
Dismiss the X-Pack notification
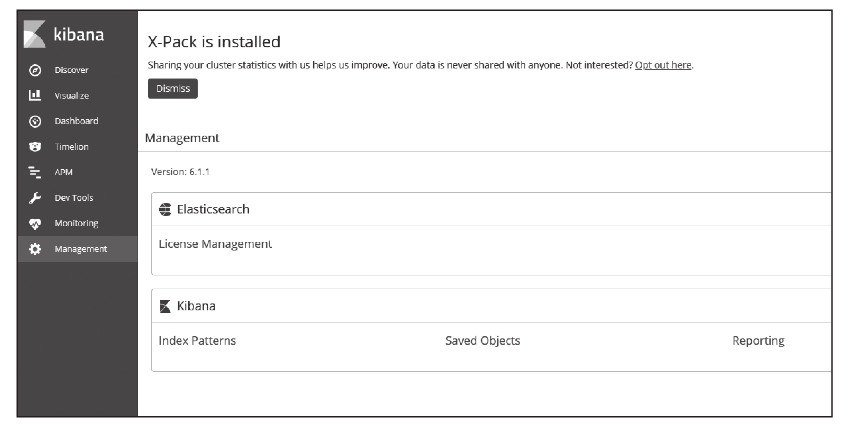[x=173, y=89]
